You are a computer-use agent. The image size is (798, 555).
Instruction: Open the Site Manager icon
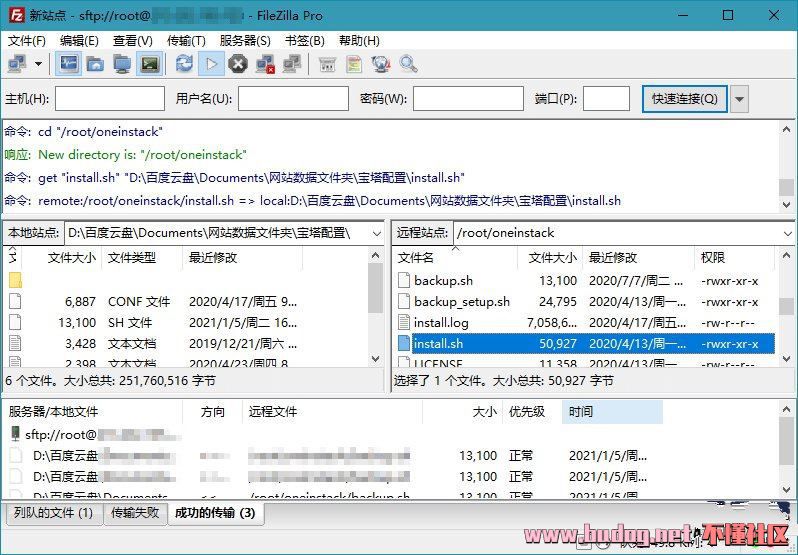click(18, 65)
